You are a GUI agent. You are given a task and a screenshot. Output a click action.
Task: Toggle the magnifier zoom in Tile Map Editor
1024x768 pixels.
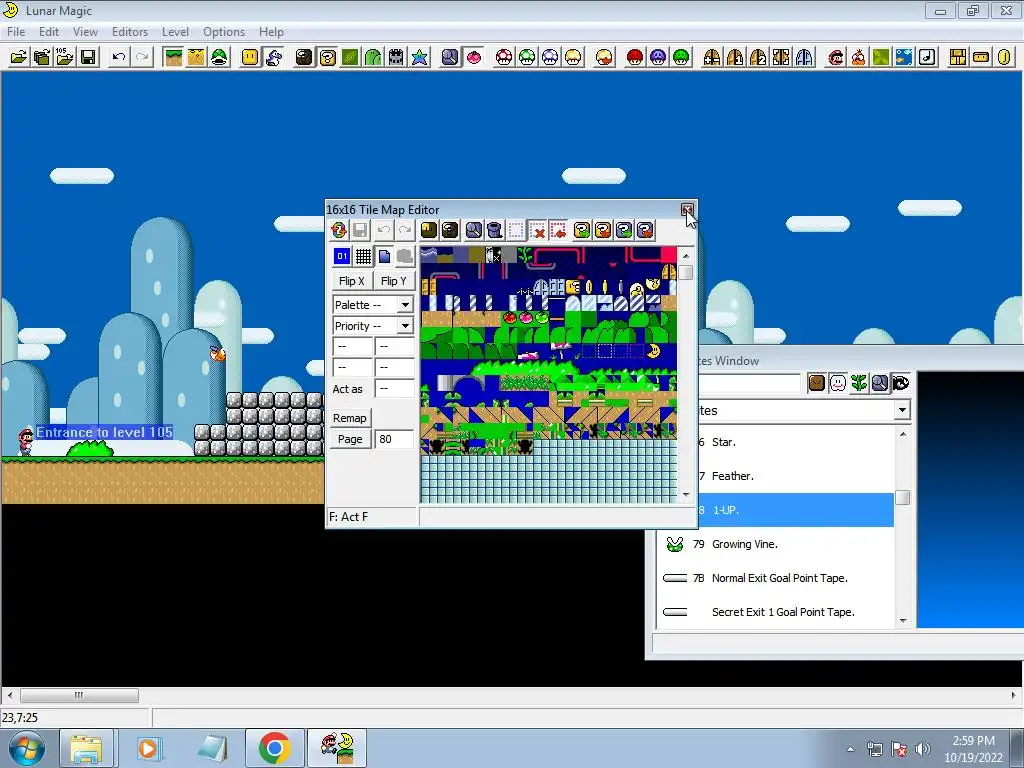point(473,230)
